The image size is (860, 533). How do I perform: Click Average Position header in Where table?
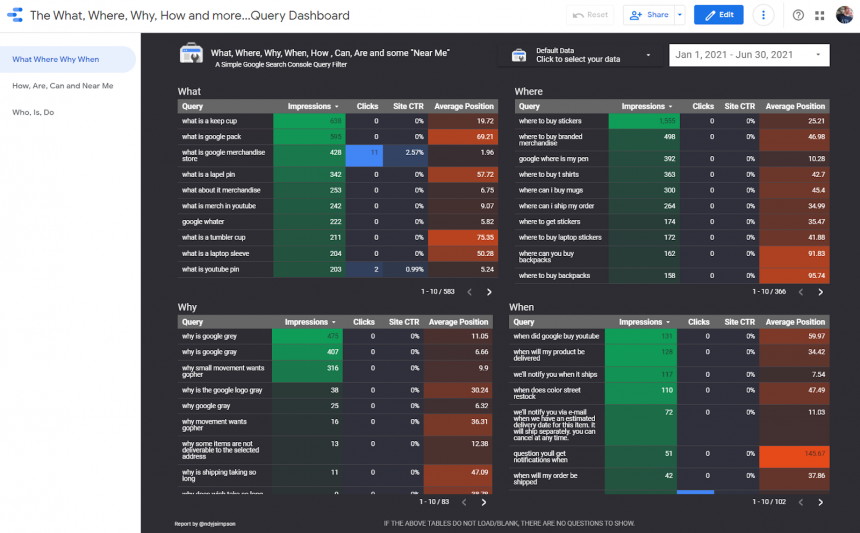tap(795, 106)
